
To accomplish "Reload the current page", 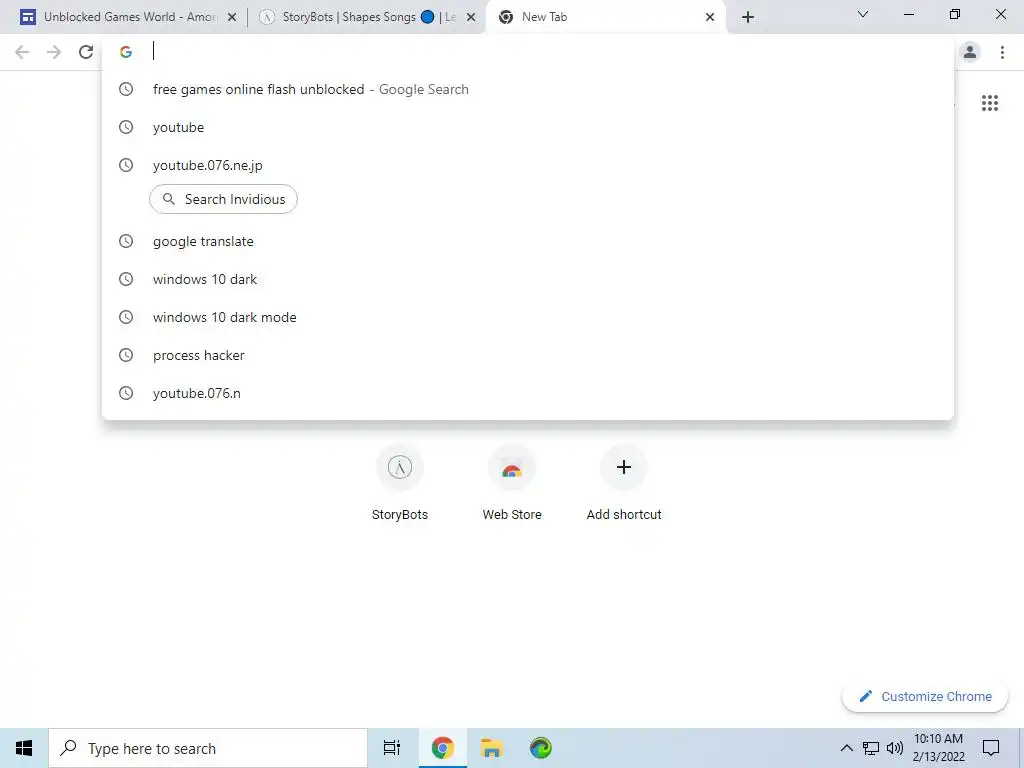I will point(86,52).
